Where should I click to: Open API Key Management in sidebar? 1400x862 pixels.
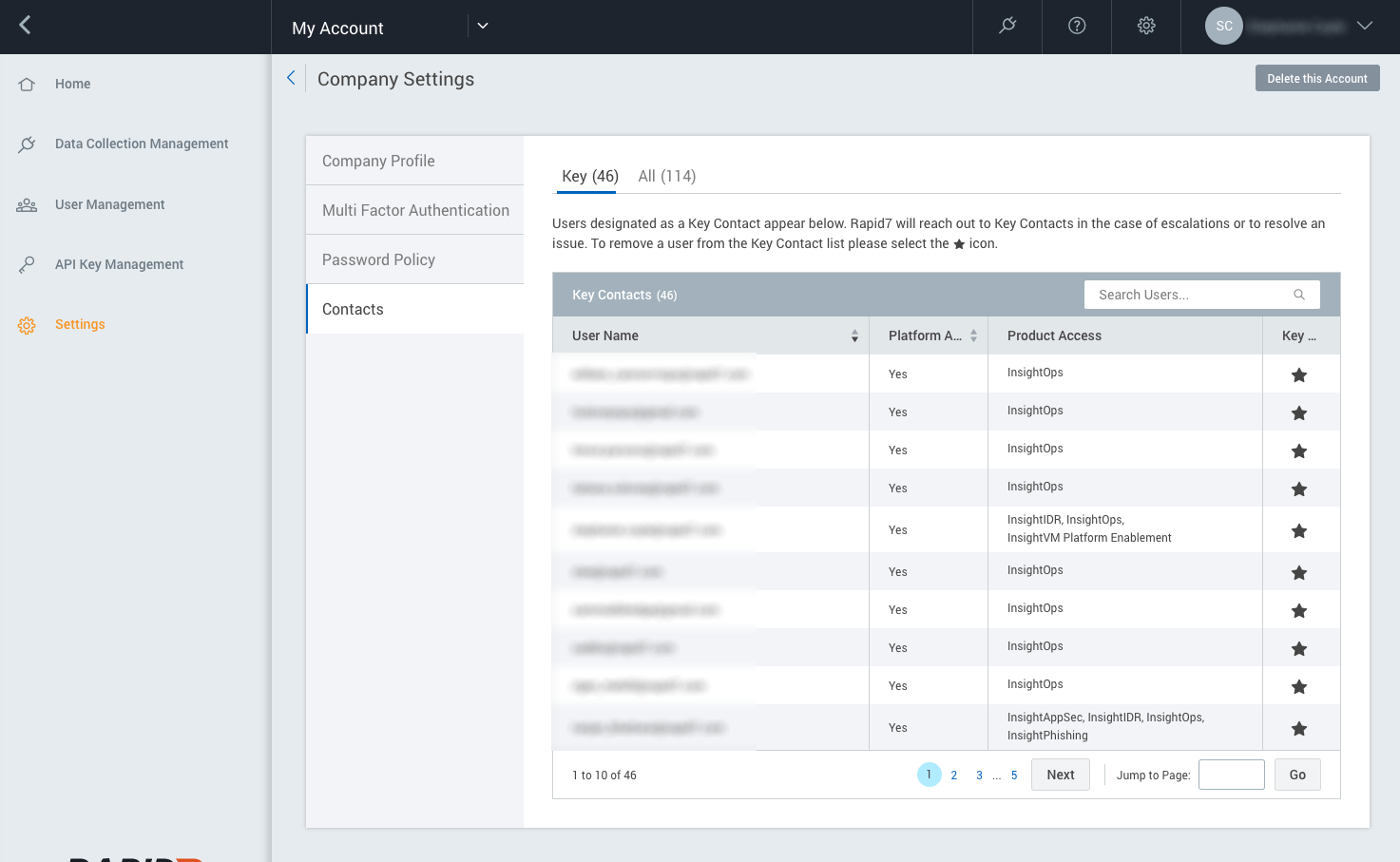(119, 264)
